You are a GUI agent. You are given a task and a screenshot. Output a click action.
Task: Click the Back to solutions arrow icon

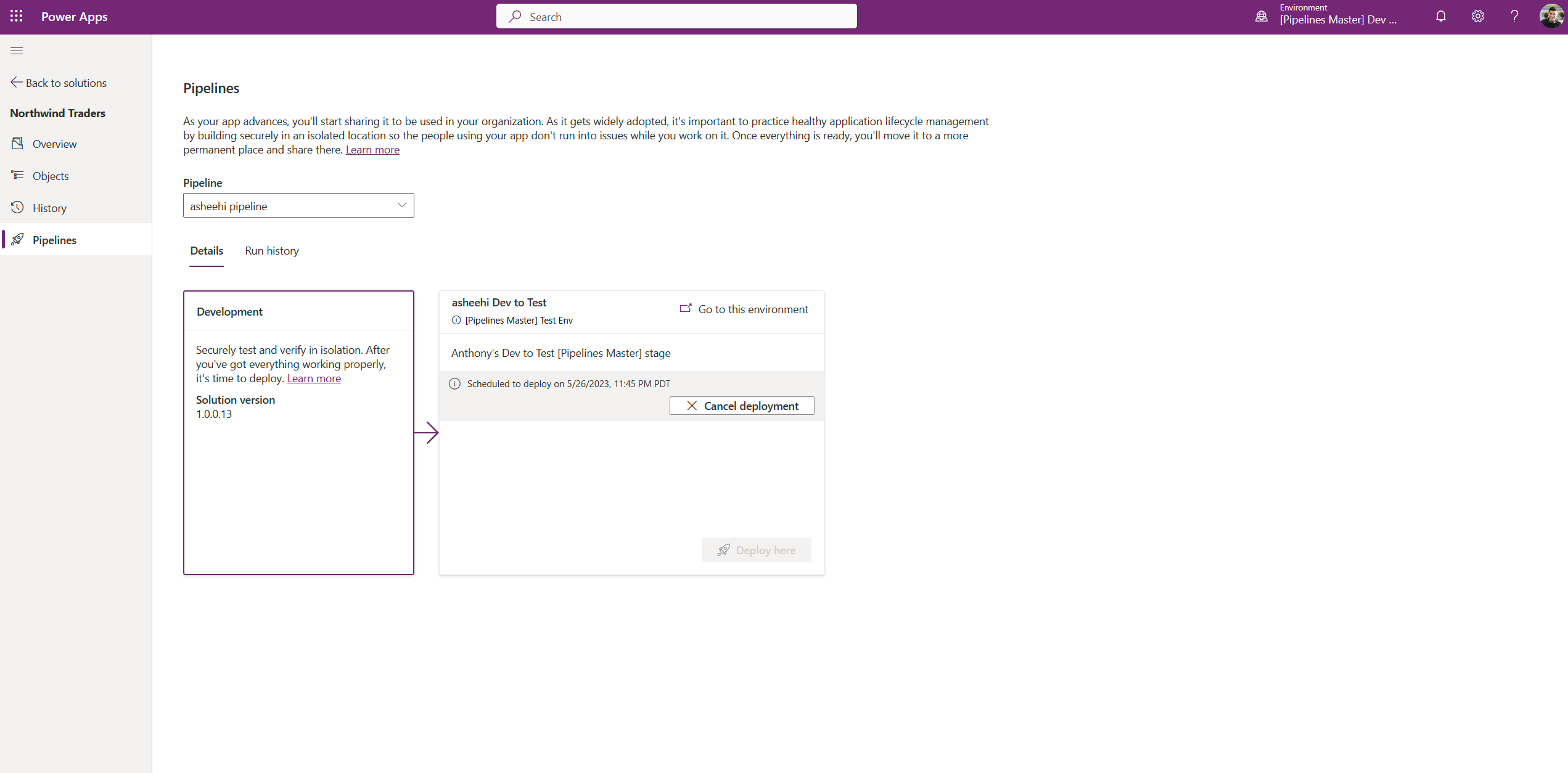pos(17,82)
